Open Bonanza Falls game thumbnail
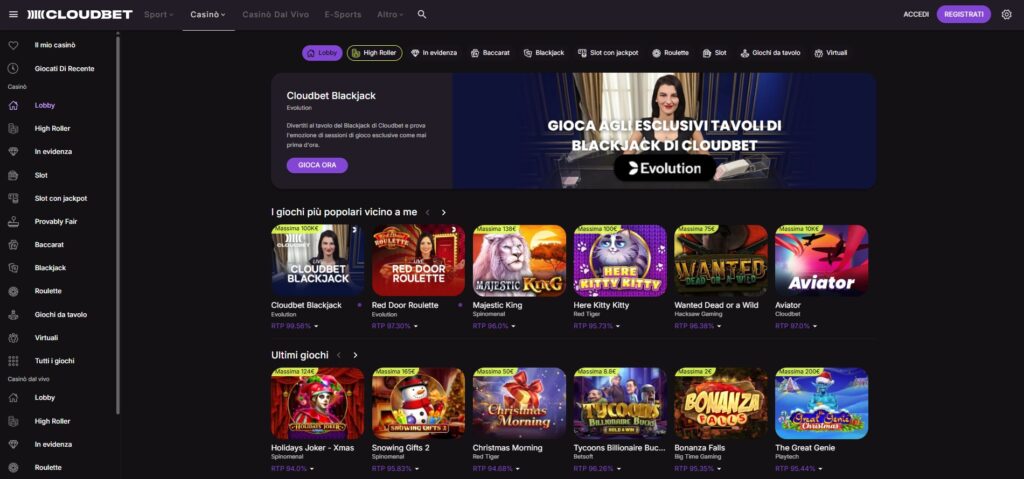The height and width of the screenshot is (479, 1024). pyautogui.click(x=721, y=403)
